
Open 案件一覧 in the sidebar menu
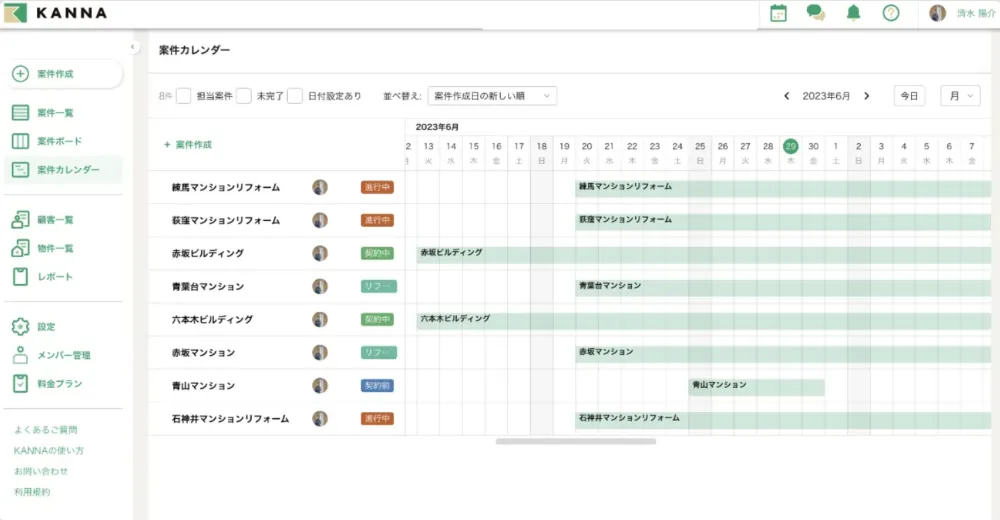click(x=55, y=113)
